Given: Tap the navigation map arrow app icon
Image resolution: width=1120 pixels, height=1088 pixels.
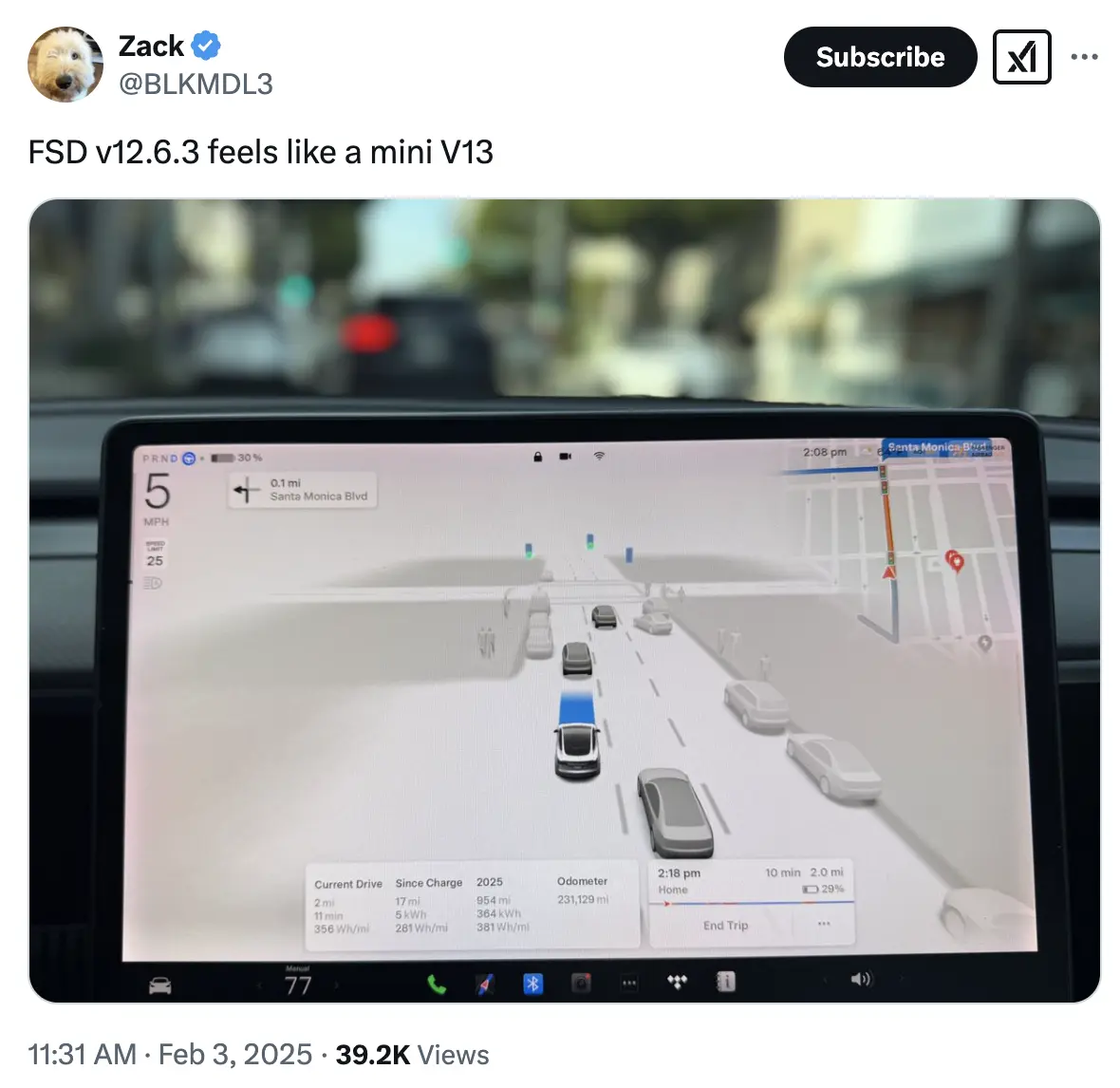Looking at the screenshot, I should point(485,985).
